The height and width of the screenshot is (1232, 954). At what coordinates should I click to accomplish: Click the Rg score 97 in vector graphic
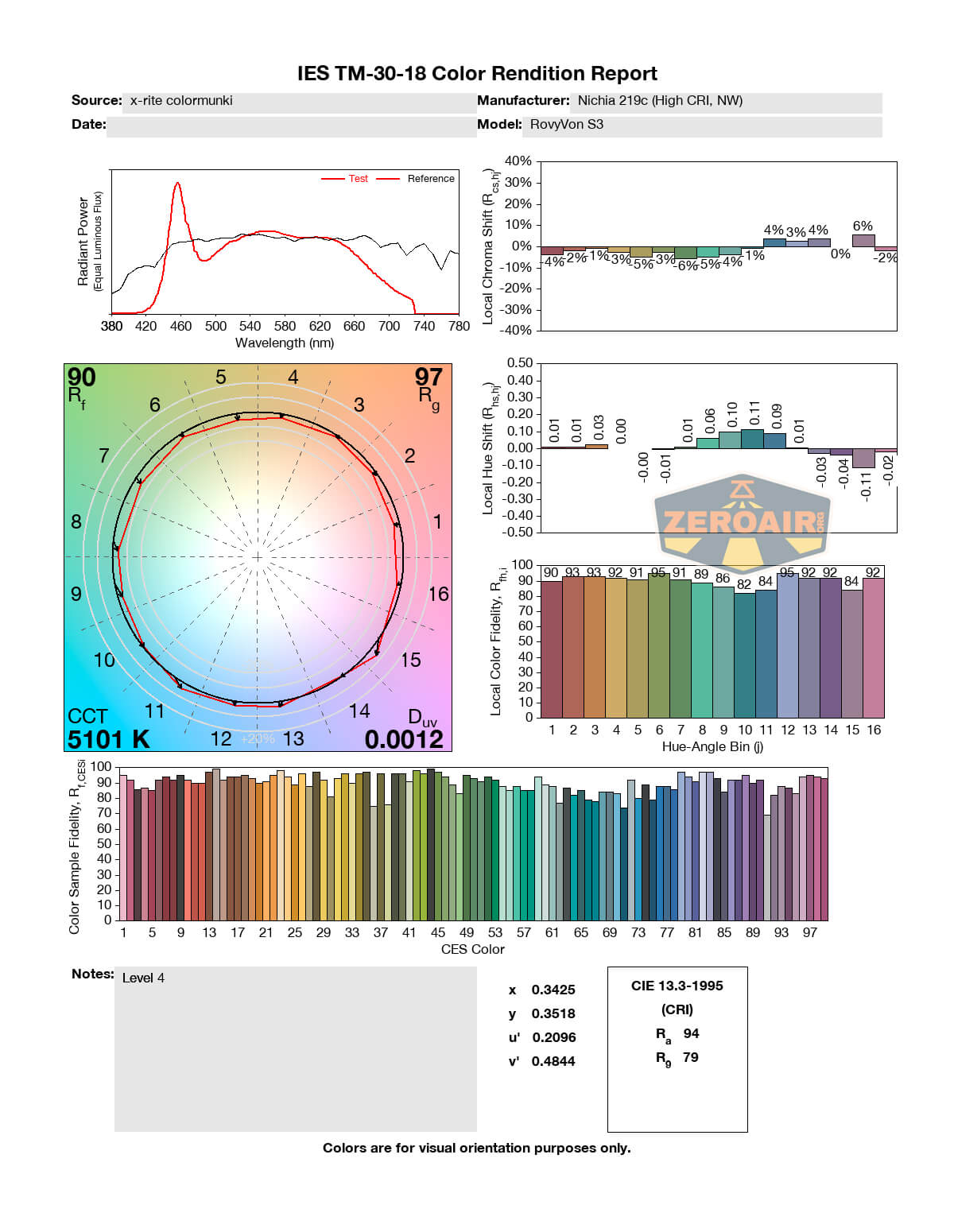429,378
